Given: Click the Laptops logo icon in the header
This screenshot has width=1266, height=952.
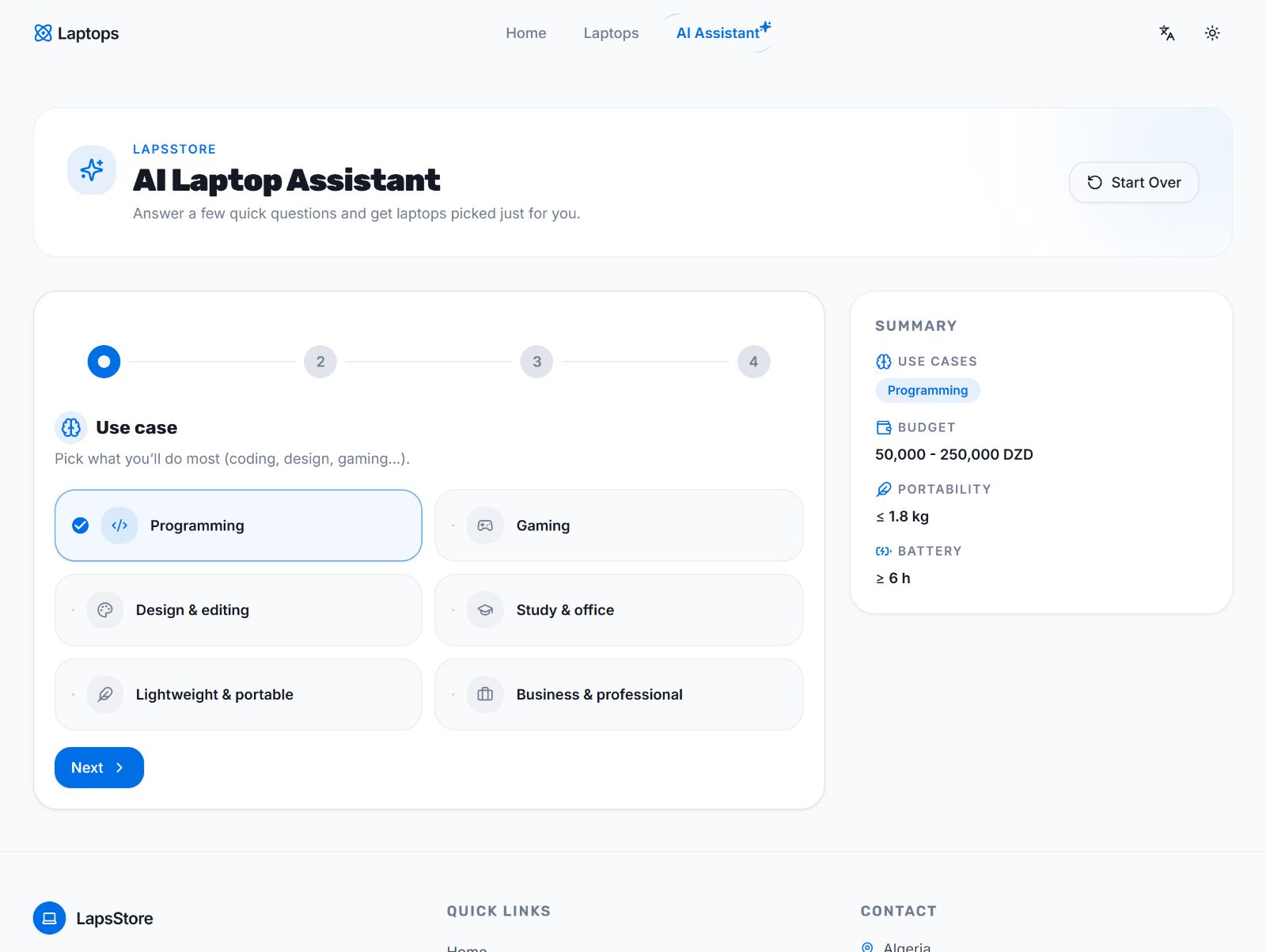Looking at the screenshot, I should pos(44,33).
